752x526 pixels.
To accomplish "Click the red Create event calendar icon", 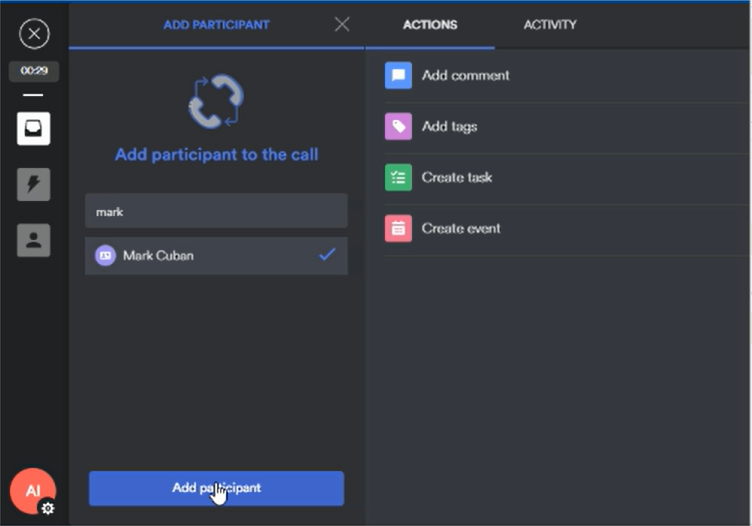I will (398, 229).
